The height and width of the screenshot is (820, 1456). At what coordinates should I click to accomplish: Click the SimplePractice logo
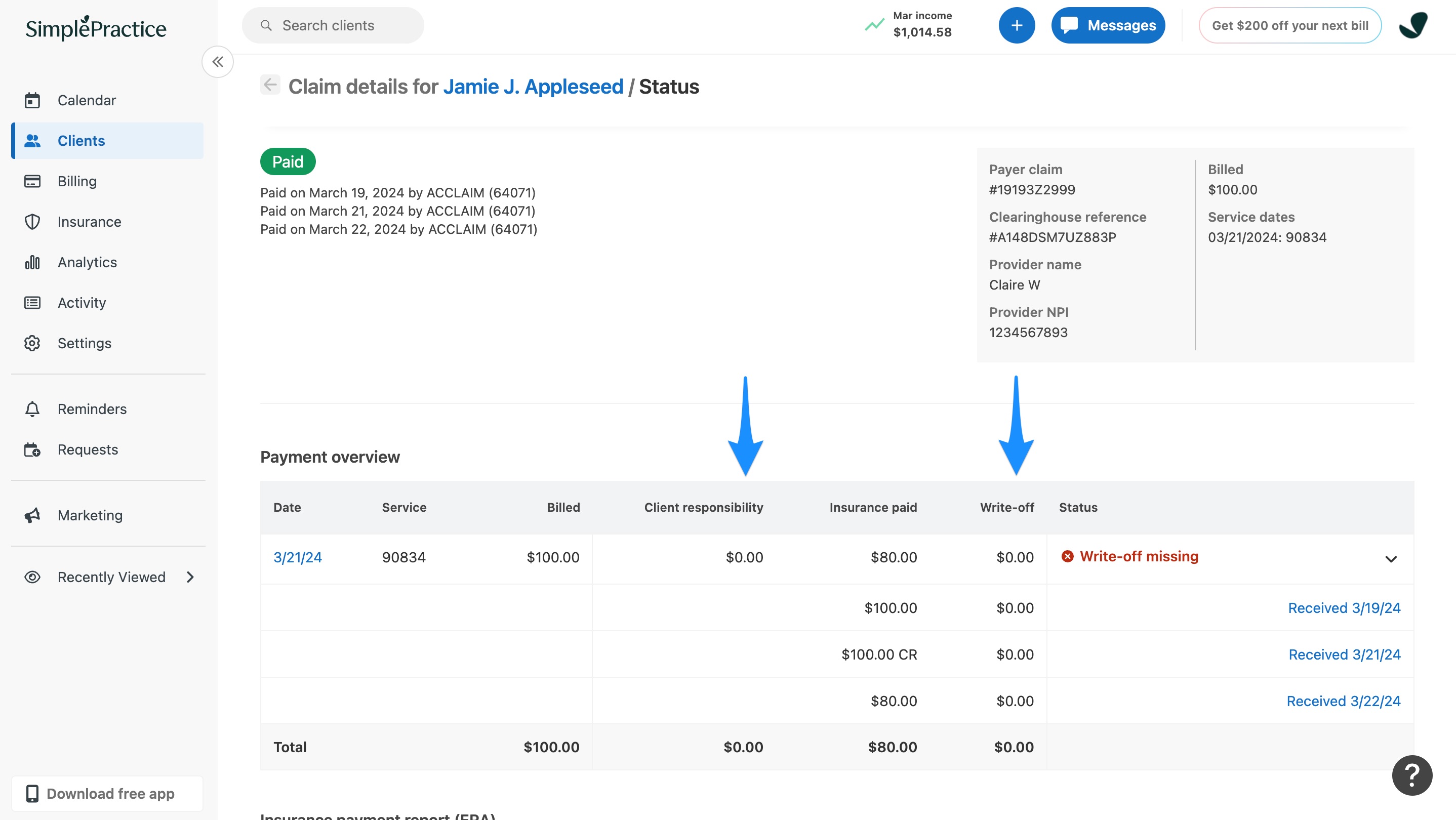(x=96, y=28)
